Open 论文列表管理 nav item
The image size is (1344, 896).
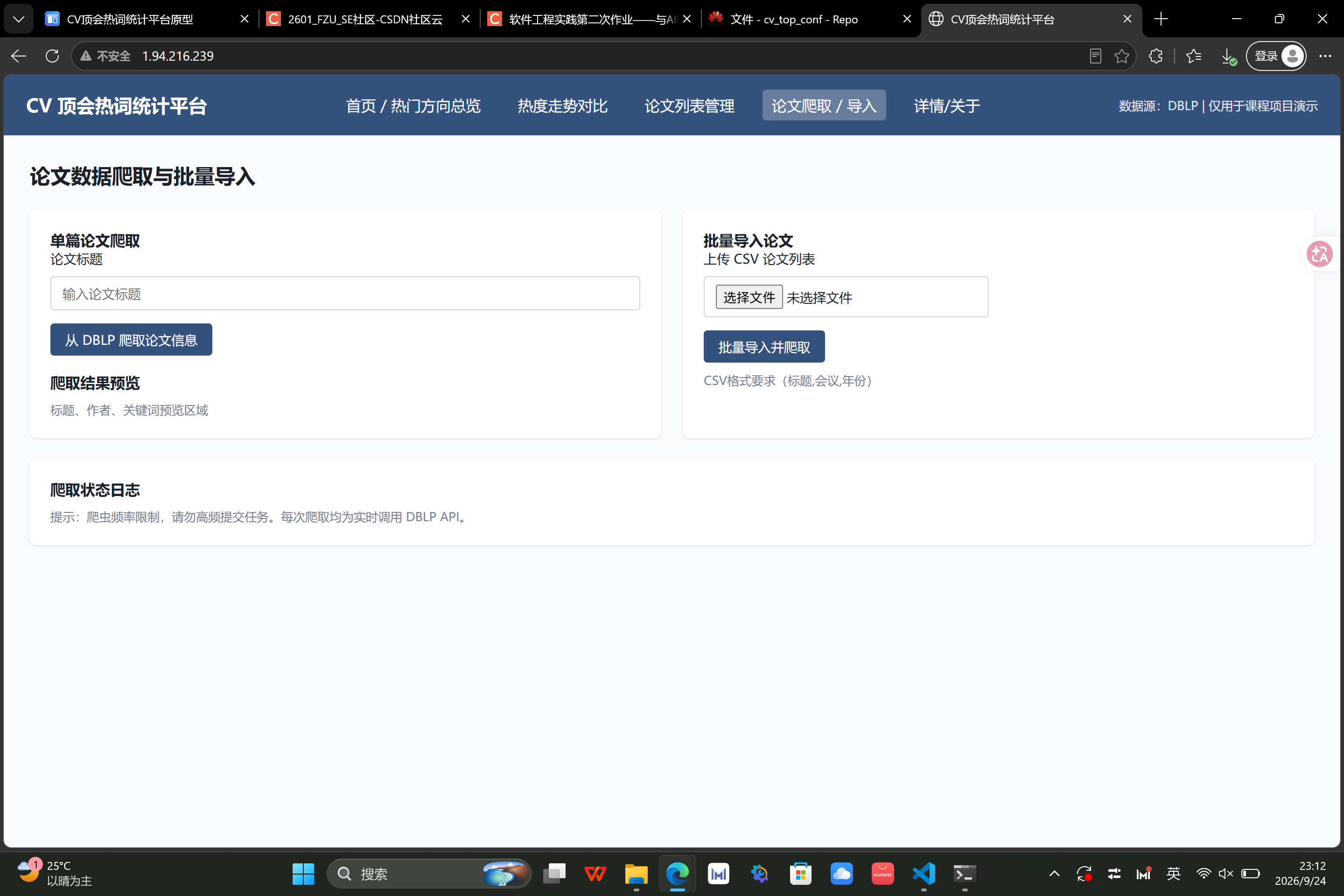pyautogui.click(x=689, y=106)
